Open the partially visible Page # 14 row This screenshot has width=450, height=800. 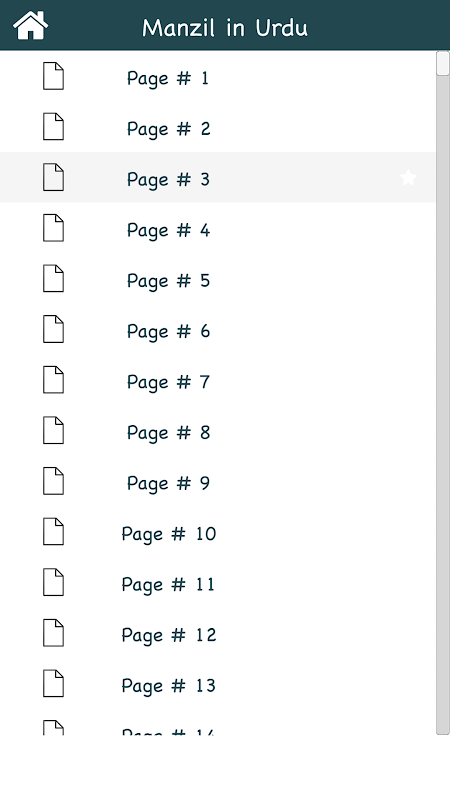tap(217, 722)
